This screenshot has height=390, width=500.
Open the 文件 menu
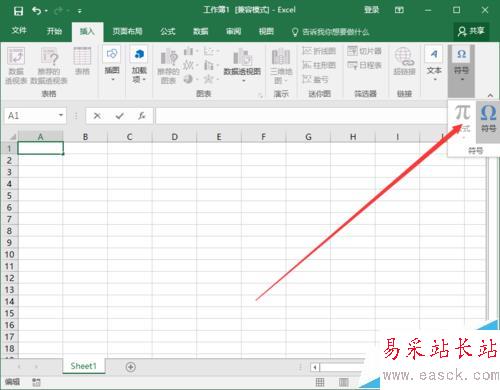tap(19, 31)
